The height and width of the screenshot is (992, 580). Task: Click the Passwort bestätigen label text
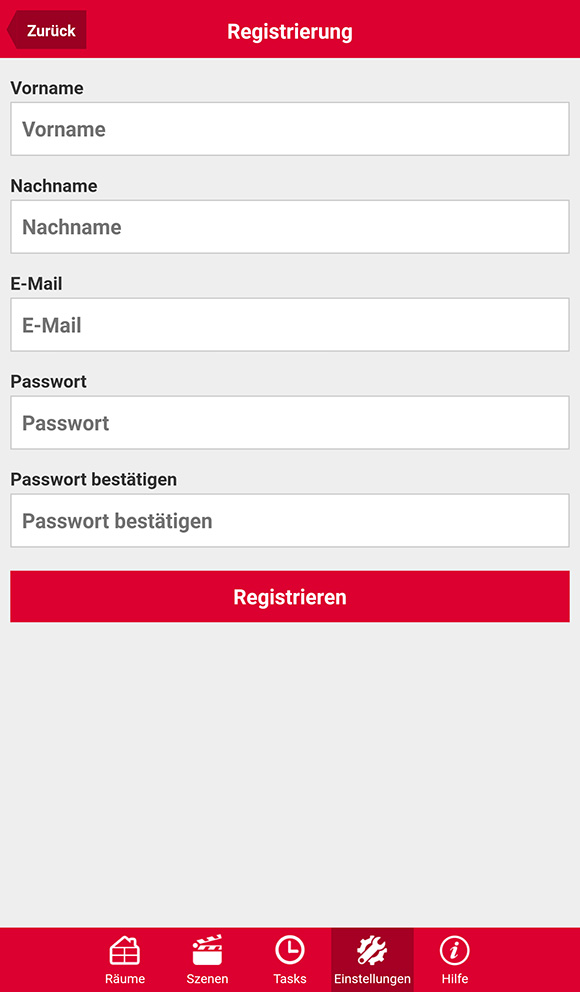tap(94, 480)
